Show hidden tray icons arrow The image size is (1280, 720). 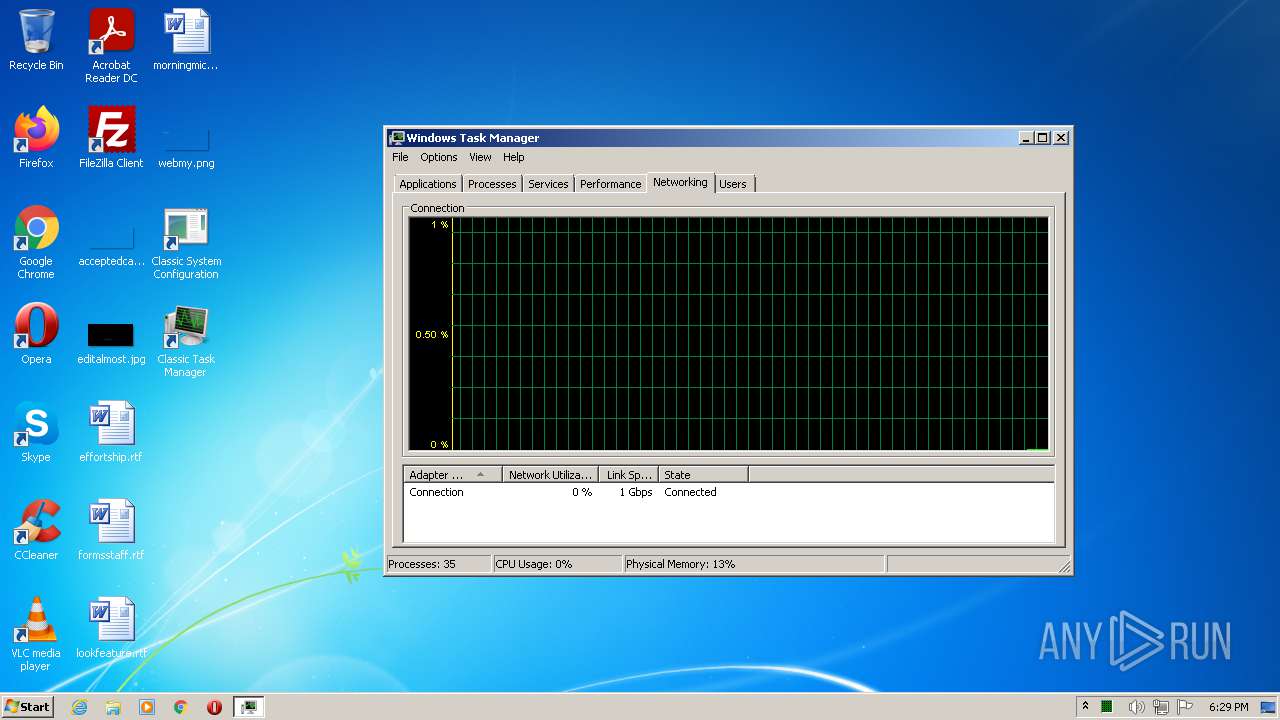1085,706
